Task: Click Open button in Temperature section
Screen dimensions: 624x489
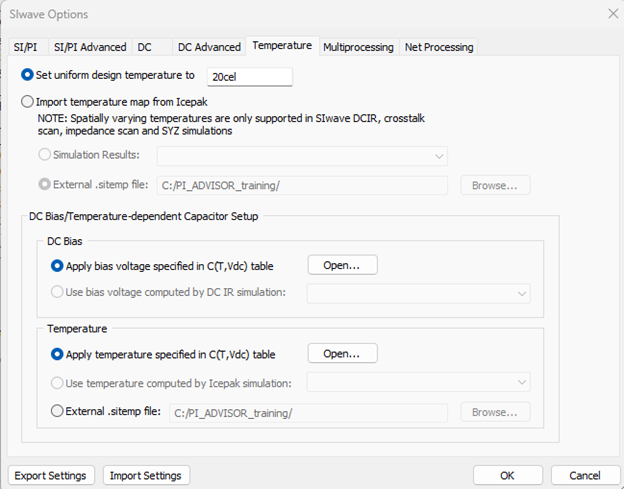Action: tap(342, 354)
